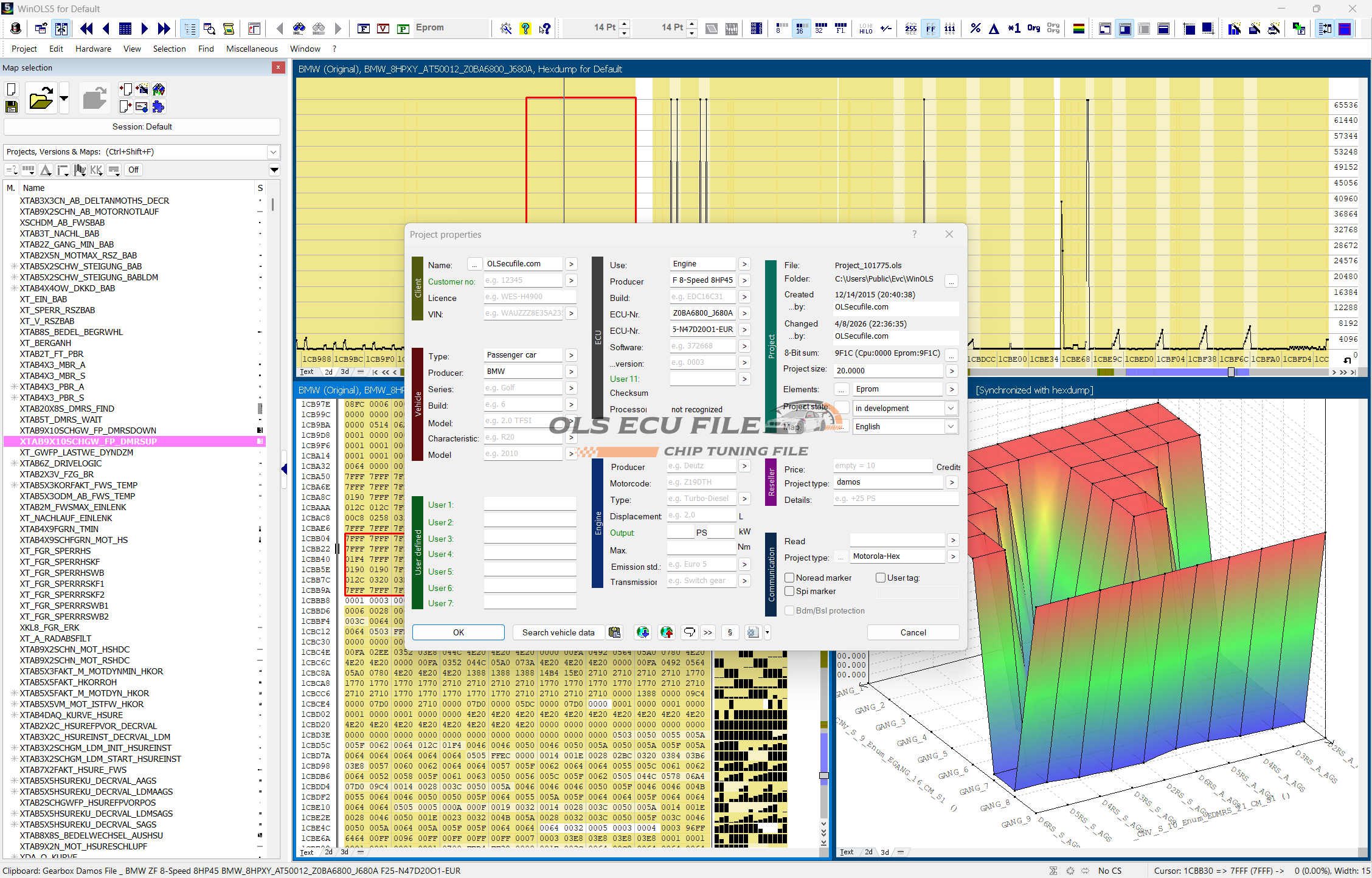Expand the English language dropdown
This screenshot has width=1372, height=878.
coord(951,427)
